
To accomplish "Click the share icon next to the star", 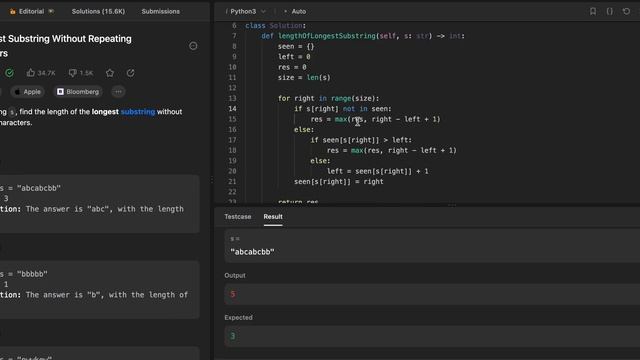I will 131,73.
